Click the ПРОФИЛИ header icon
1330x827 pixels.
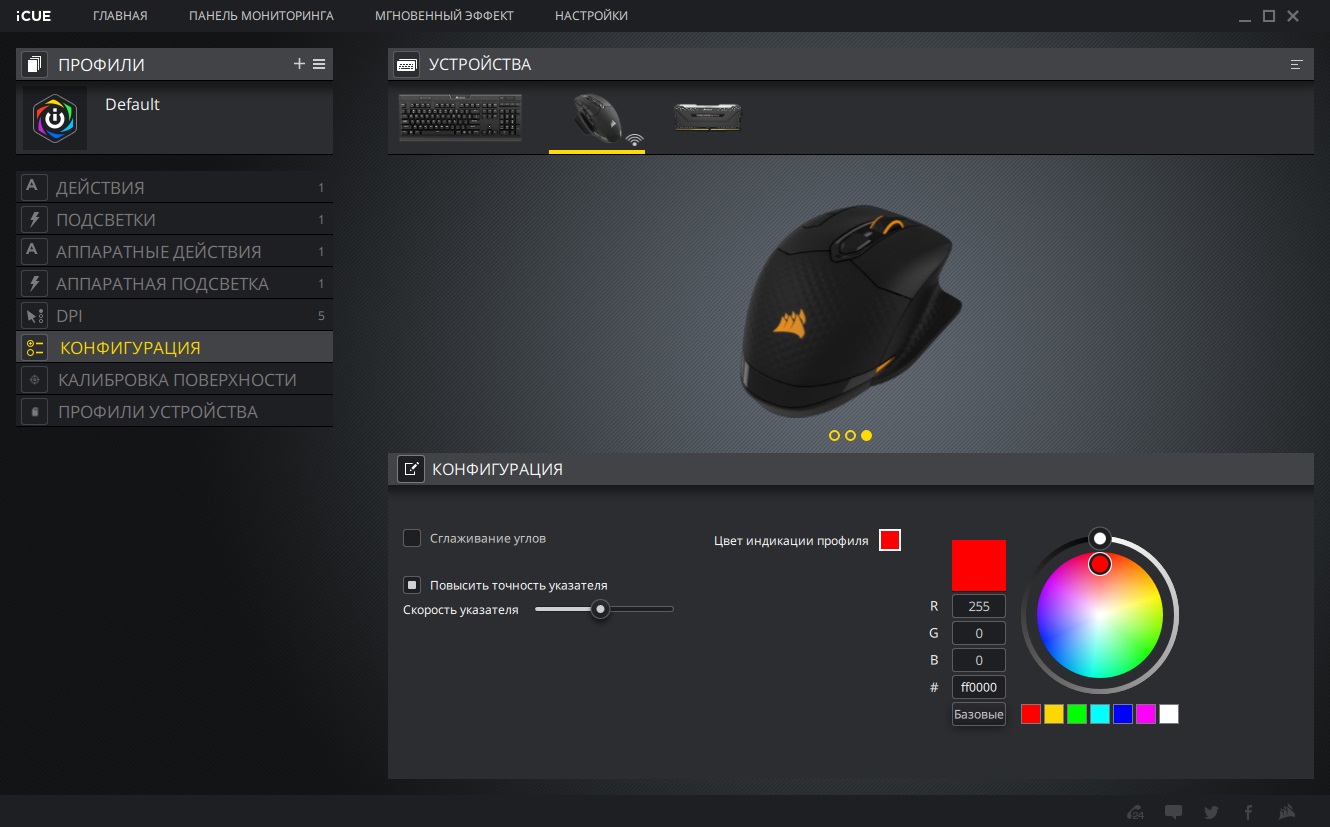click(x=35, y=64)
